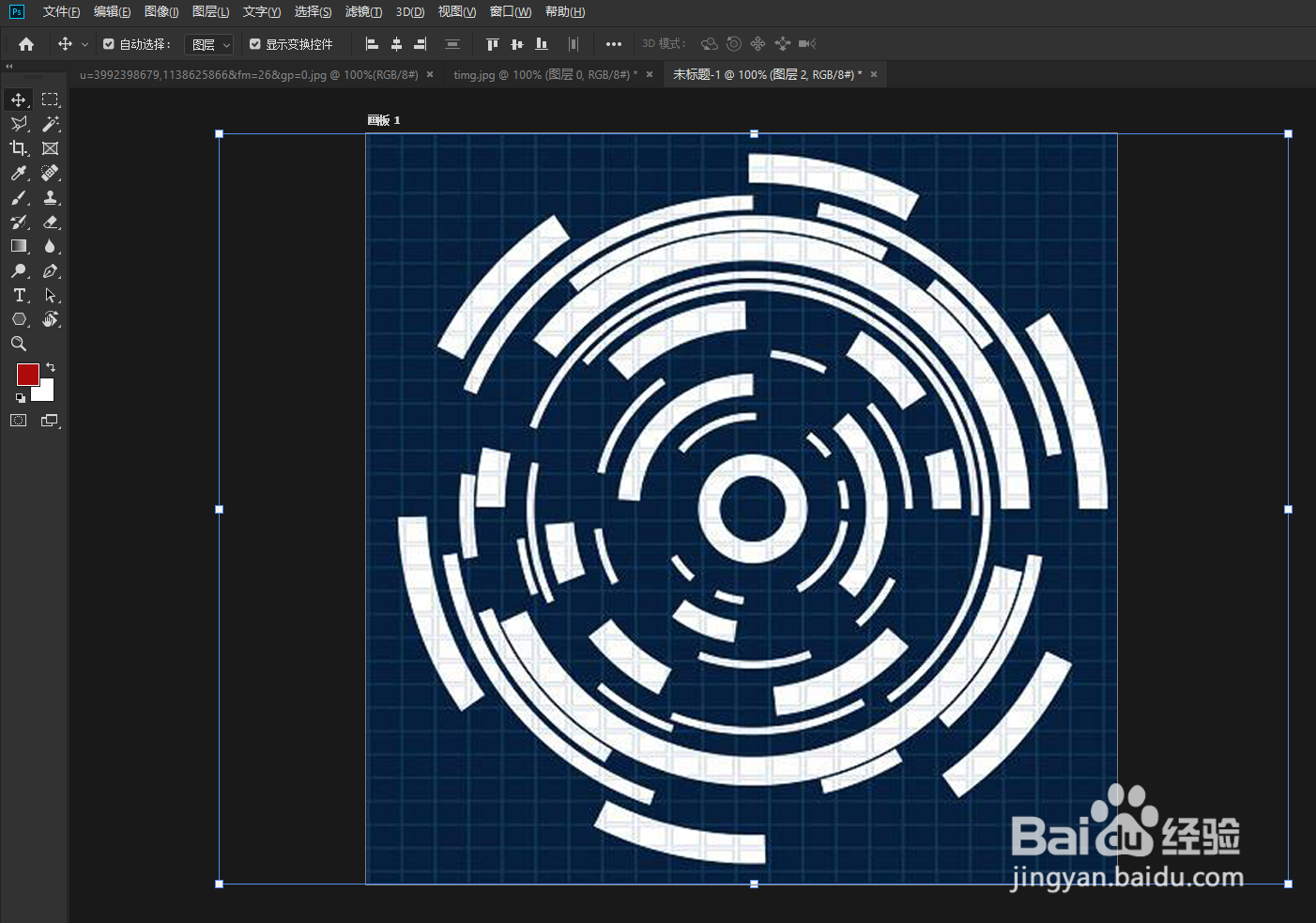Select the Move tool in the toolbox
This screenshot has height=923, width=1316.
[x=19, y=100]
